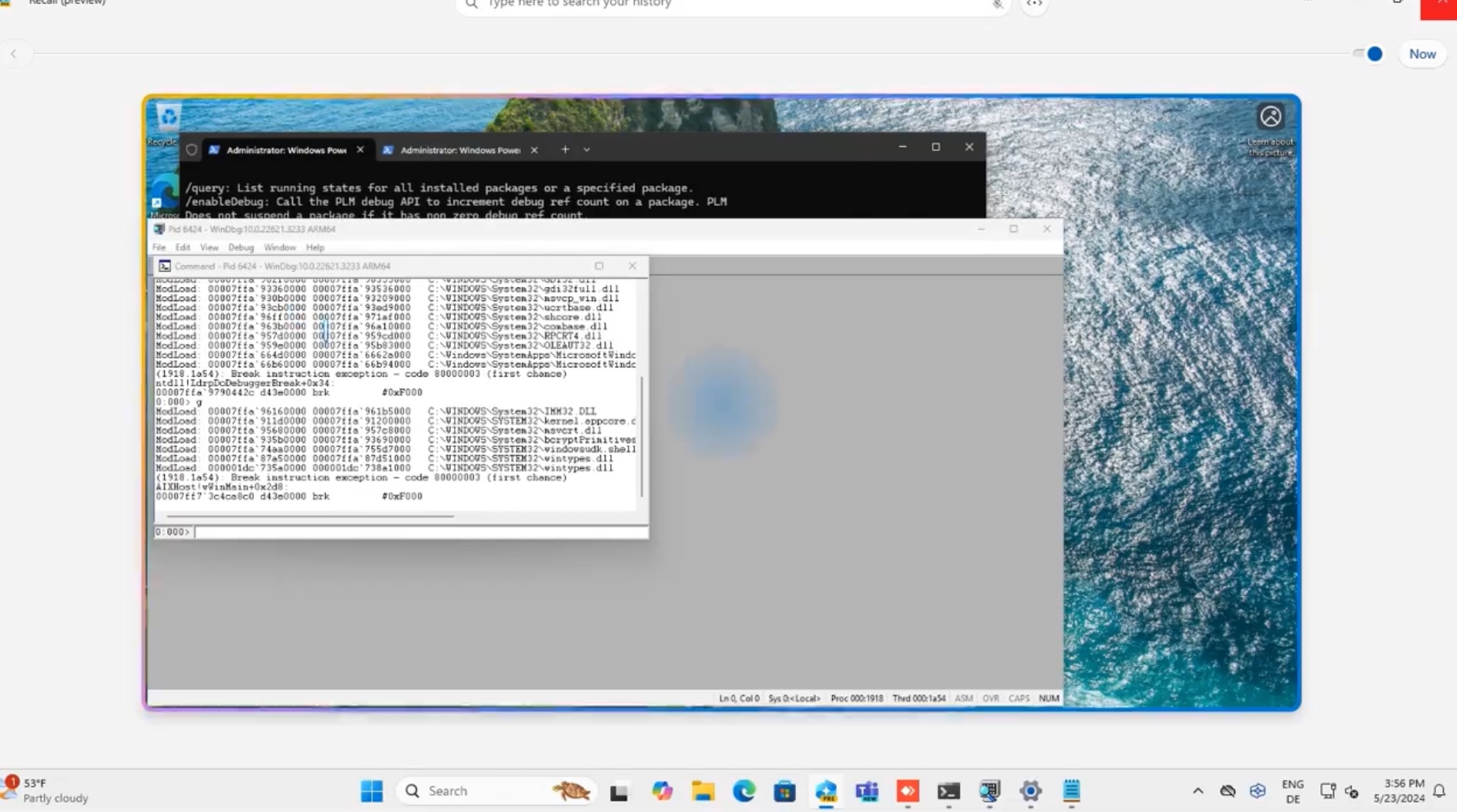Viewport: 1457px width, 812px height.
Task: Open the Recycle Bin desktop icon
Action: (x=167, y=121)
